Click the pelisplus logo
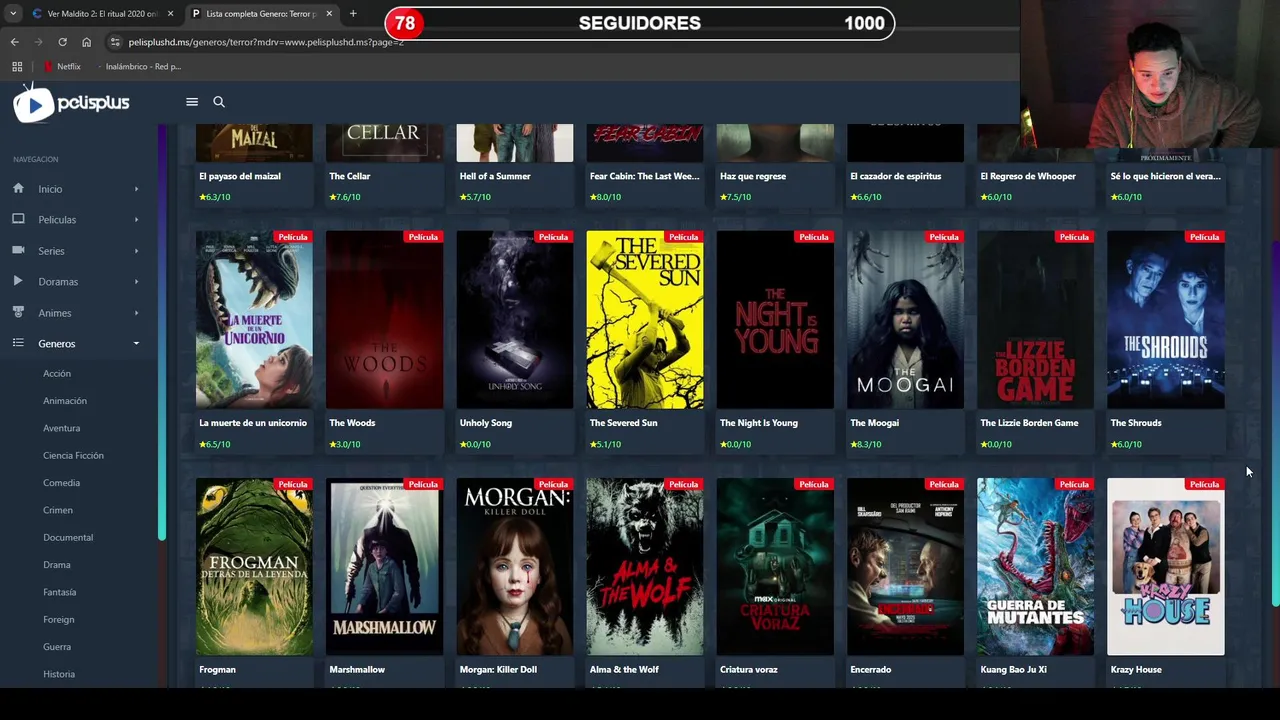This screenshot has height=720, width=1280. (72, 103)
